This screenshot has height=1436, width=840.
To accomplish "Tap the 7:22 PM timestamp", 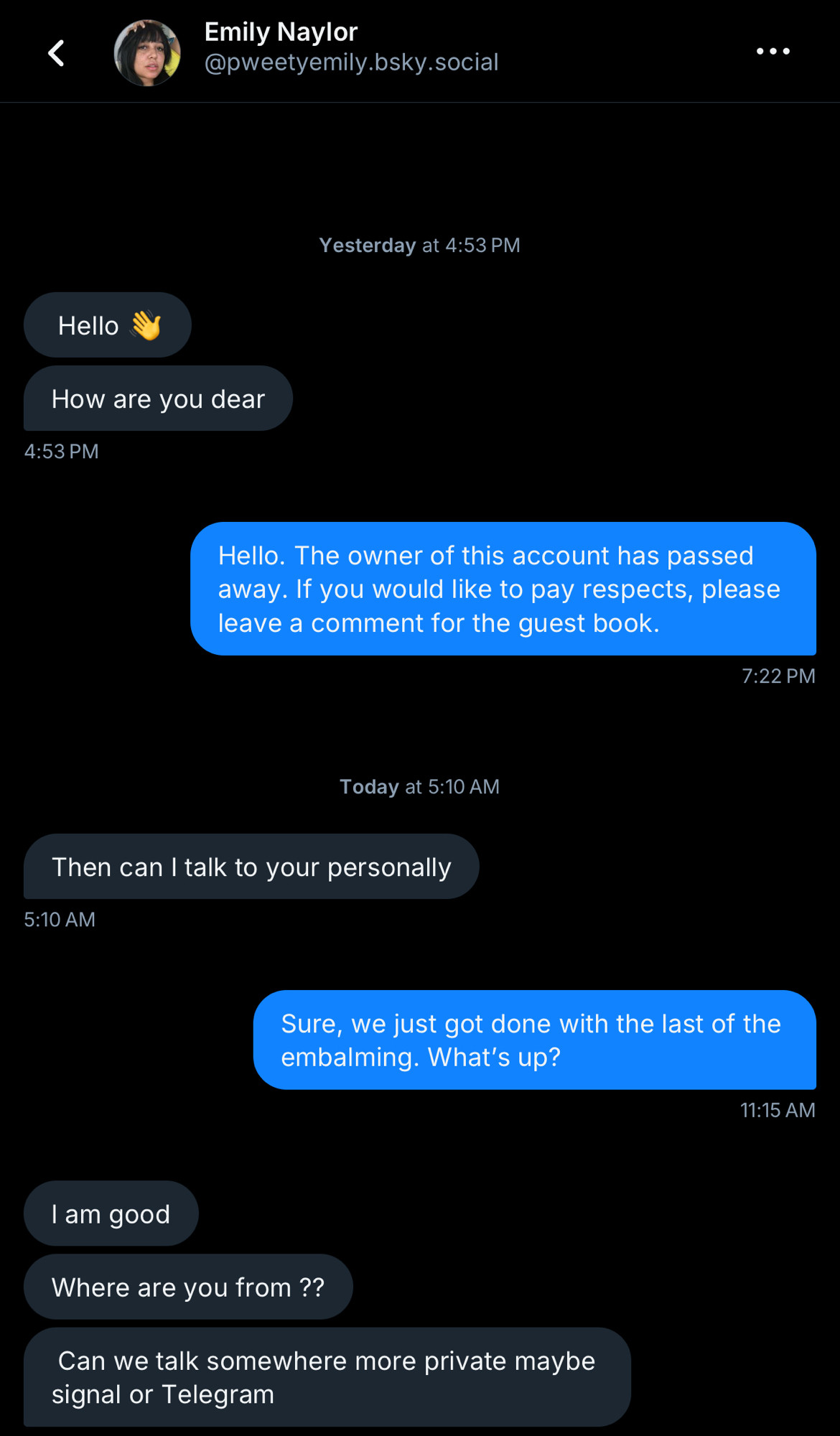I will click(778, 676).
